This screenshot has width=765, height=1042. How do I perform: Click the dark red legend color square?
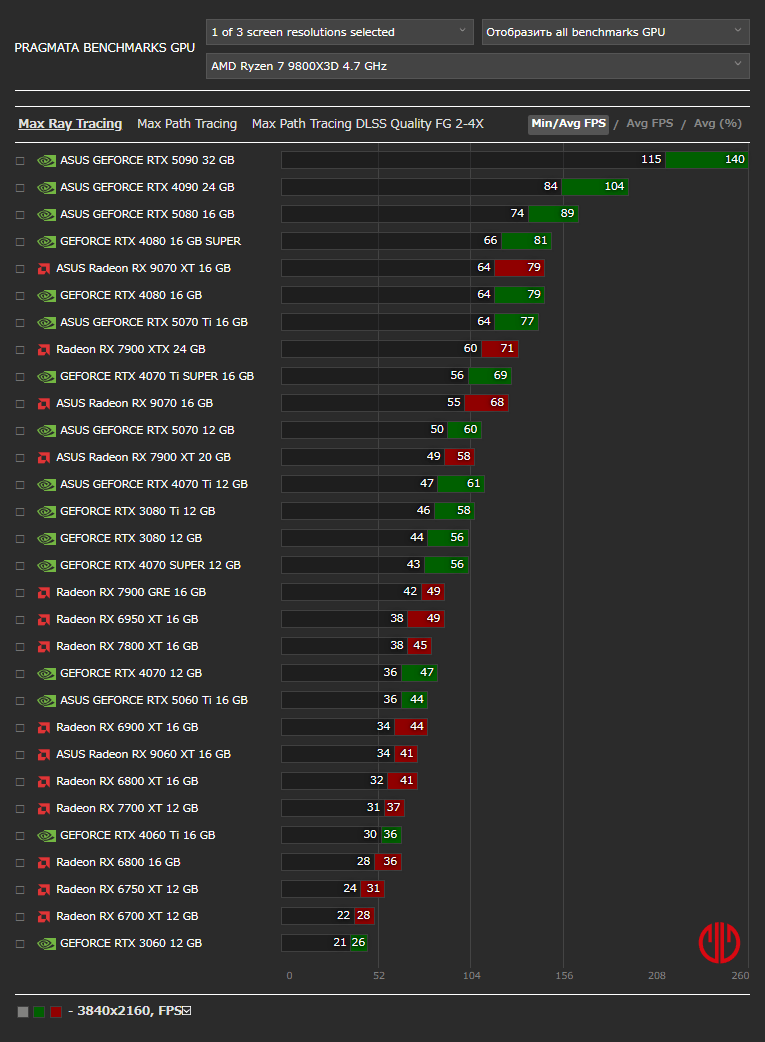(x=56, y=1012)
